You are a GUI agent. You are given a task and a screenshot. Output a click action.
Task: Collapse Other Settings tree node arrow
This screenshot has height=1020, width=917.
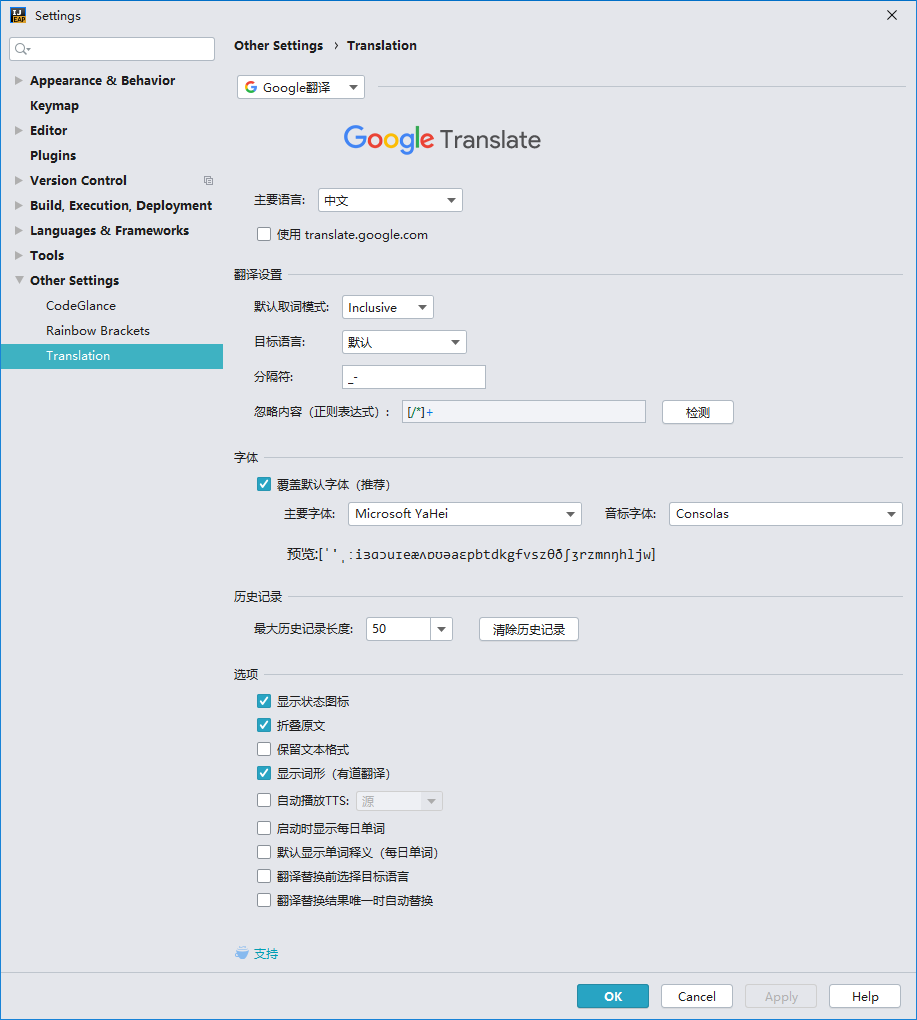19,280
